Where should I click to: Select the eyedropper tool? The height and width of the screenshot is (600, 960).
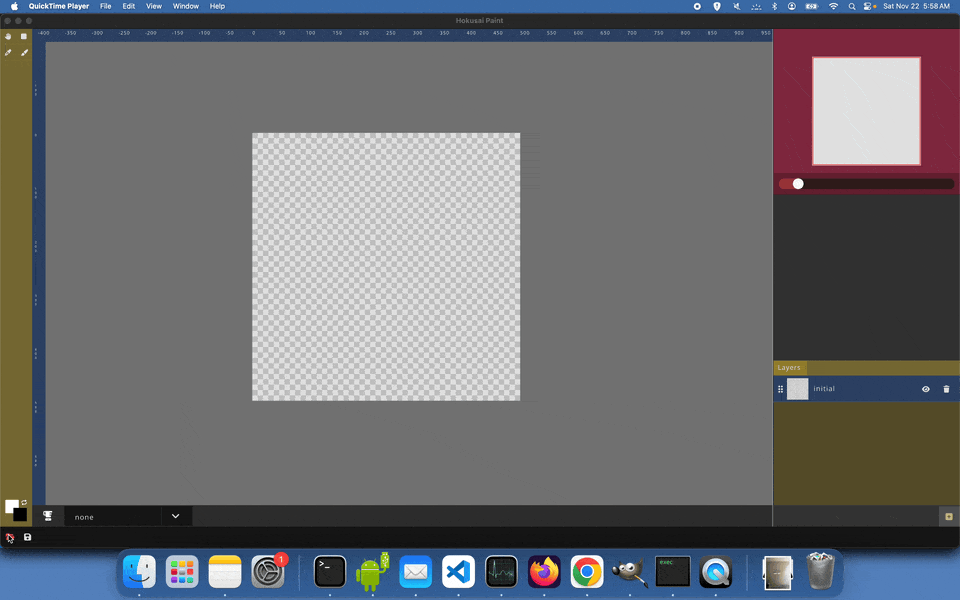[x=8, y=52]
